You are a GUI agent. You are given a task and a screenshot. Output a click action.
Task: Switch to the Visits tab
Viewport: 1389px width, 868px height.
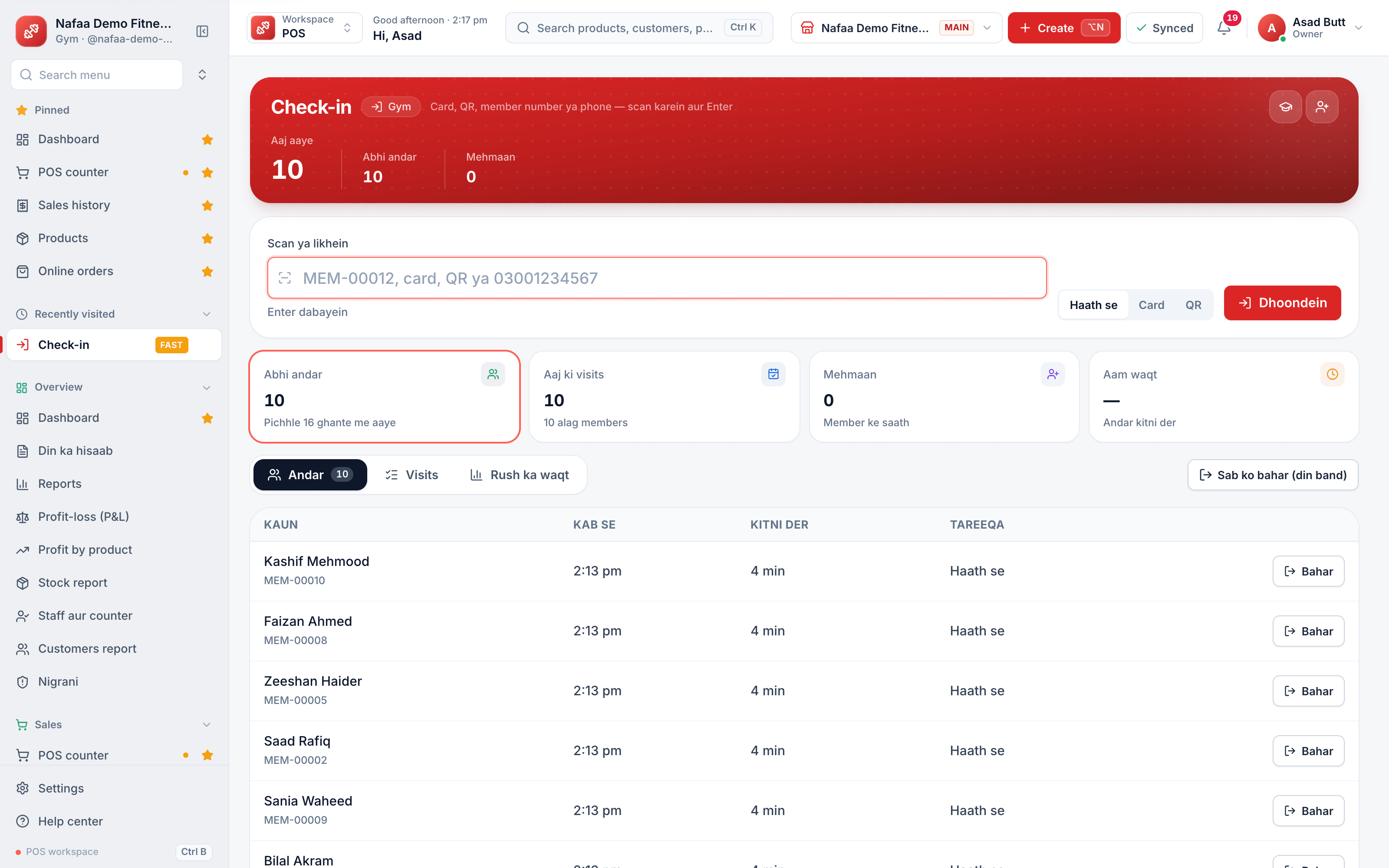(411, 475)
